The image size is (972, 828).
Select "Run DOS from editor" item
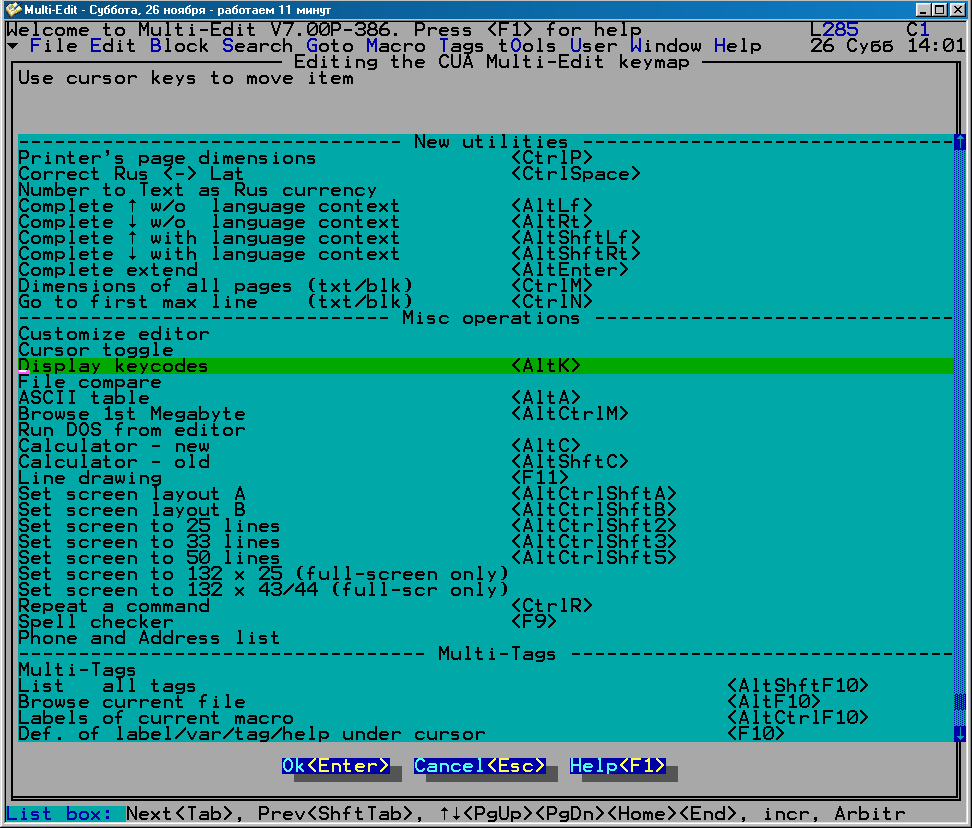click(485, 430)
